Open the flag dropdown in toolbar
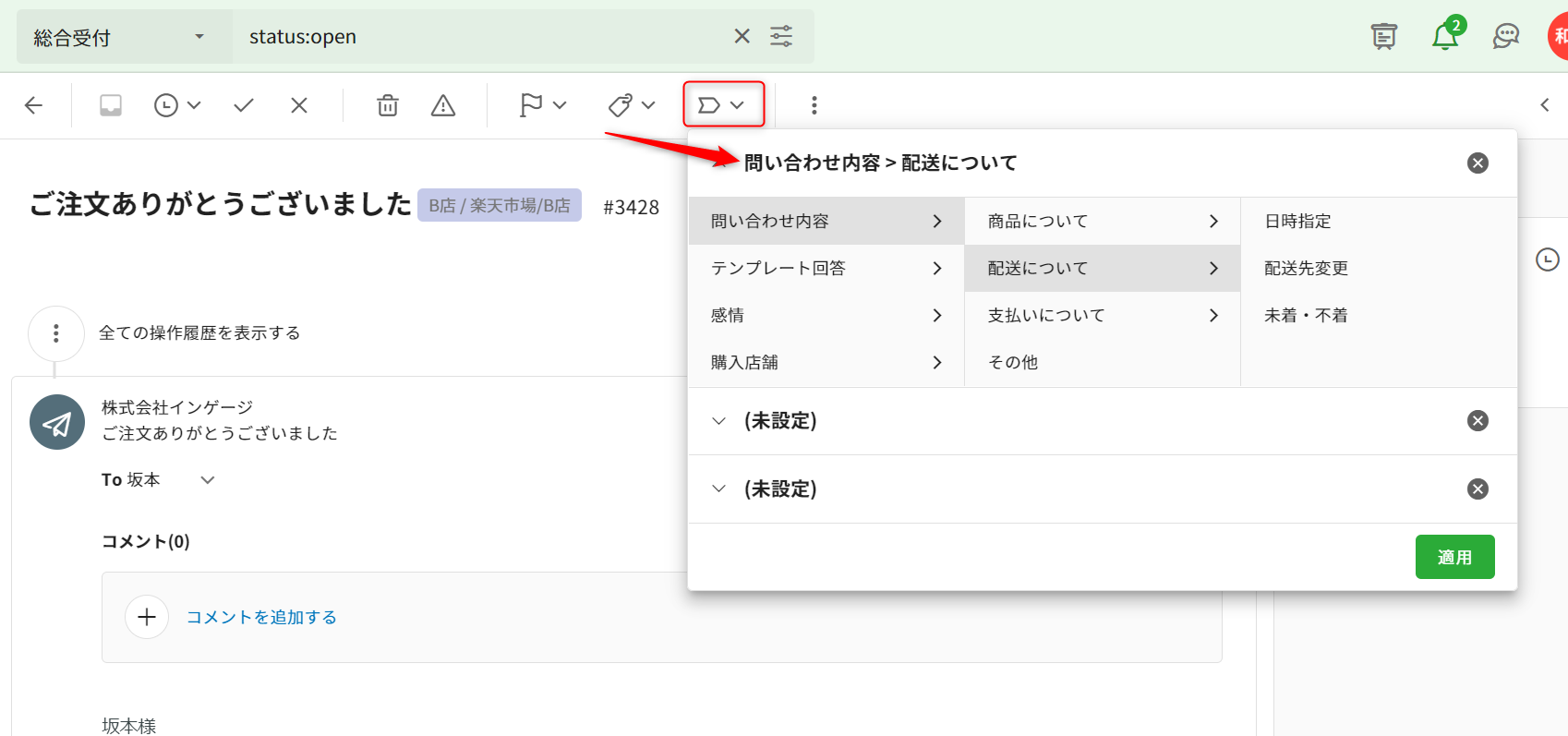Image resolution: width=1568 pixels, height=736 pixels. [543, 105]
